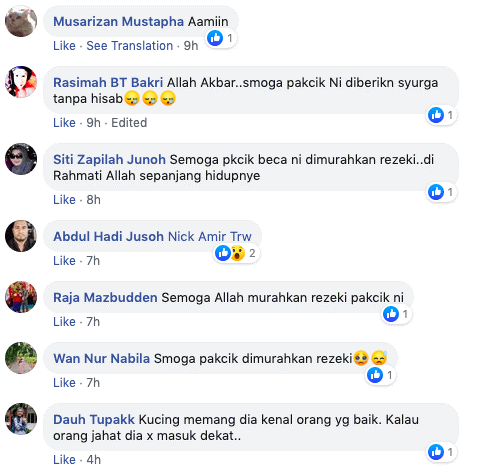Open Raja Mazbudden's profile name link
The height and width of the screenshot is (471, 490).
coord(105,297)
